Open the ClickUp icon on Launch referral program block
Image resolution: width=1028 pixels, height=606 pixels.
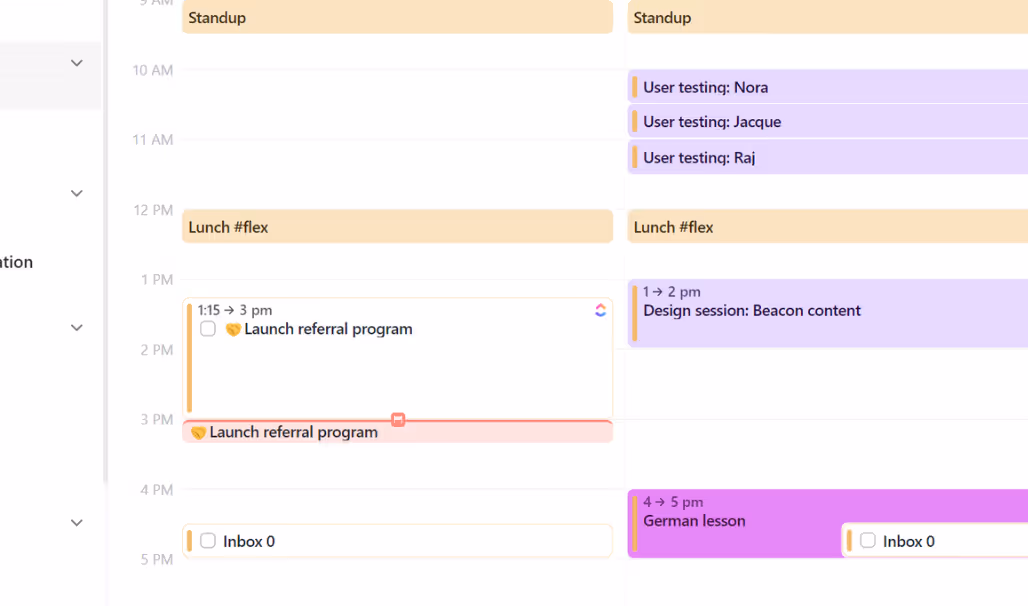pyautogui.click(x=600, y=310)
